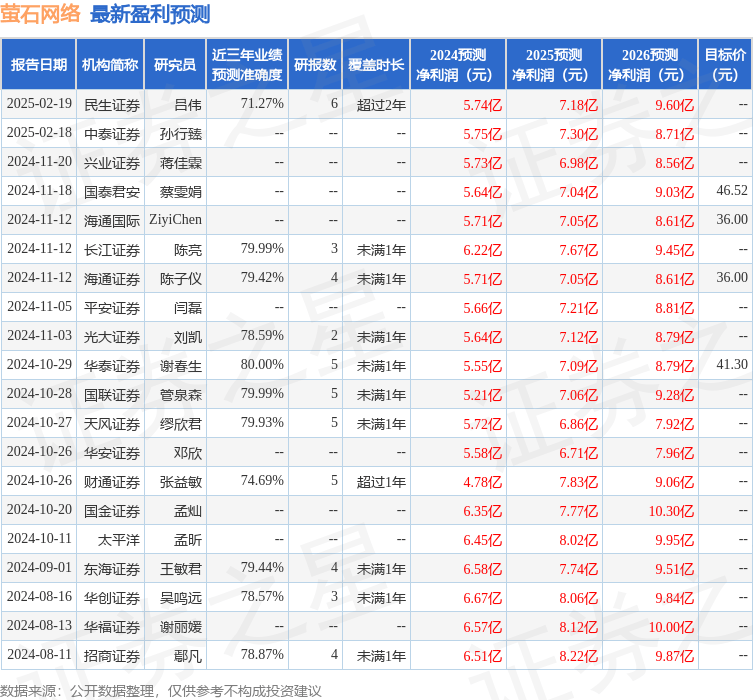The image size is (753, 700).
Task: Click 2026 forecast value 10.00亿
Action: point(671,627)
